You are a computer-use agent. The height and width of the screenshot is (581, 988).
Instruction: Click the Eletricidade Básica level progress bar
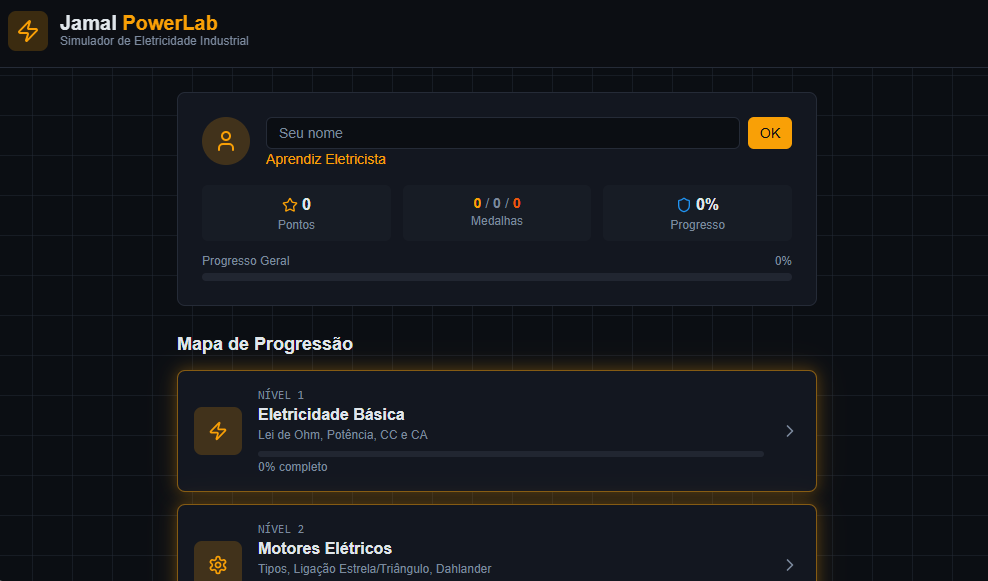click(510, 454)
